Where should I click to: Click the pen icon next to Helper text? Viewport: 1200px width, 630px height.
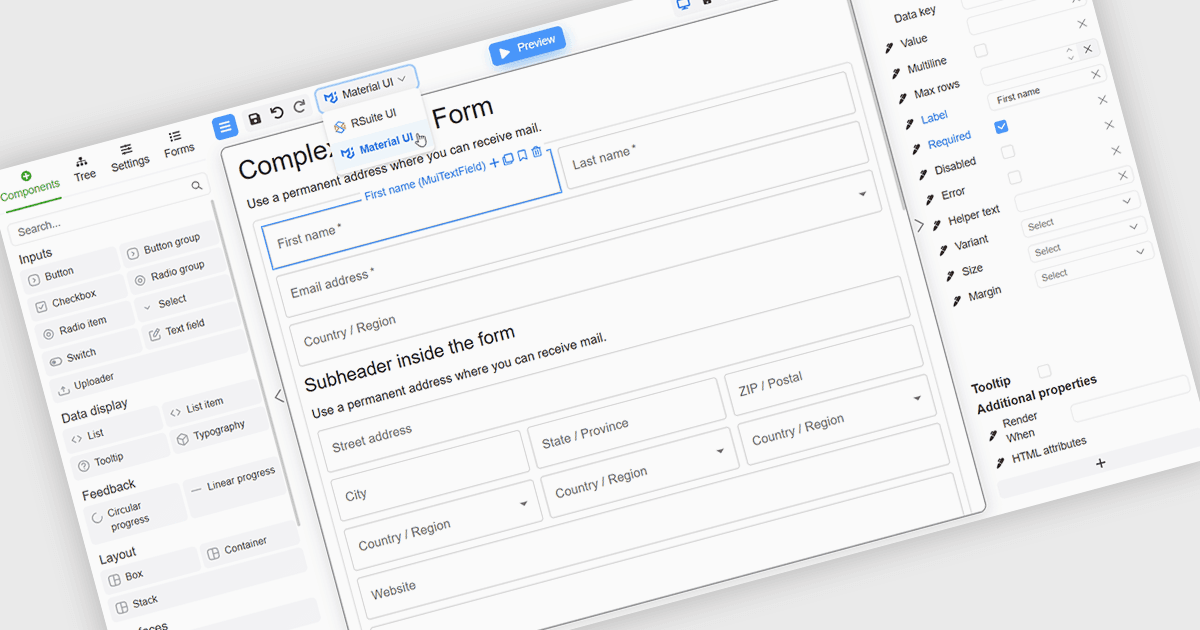[938, 223]
